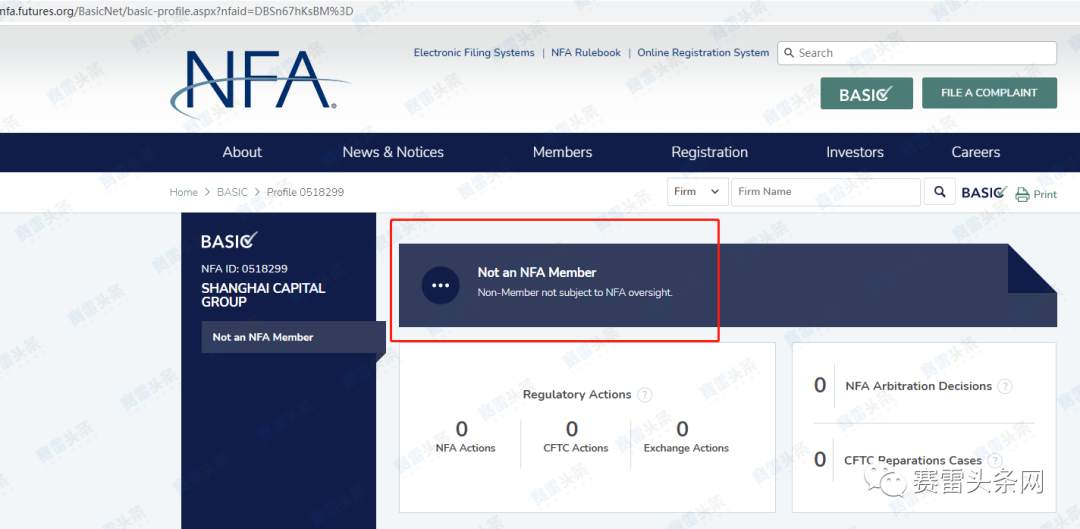Viewport: 1080px width, 529px height.
Task: Click the Print link
Action: pos(1045,194)
